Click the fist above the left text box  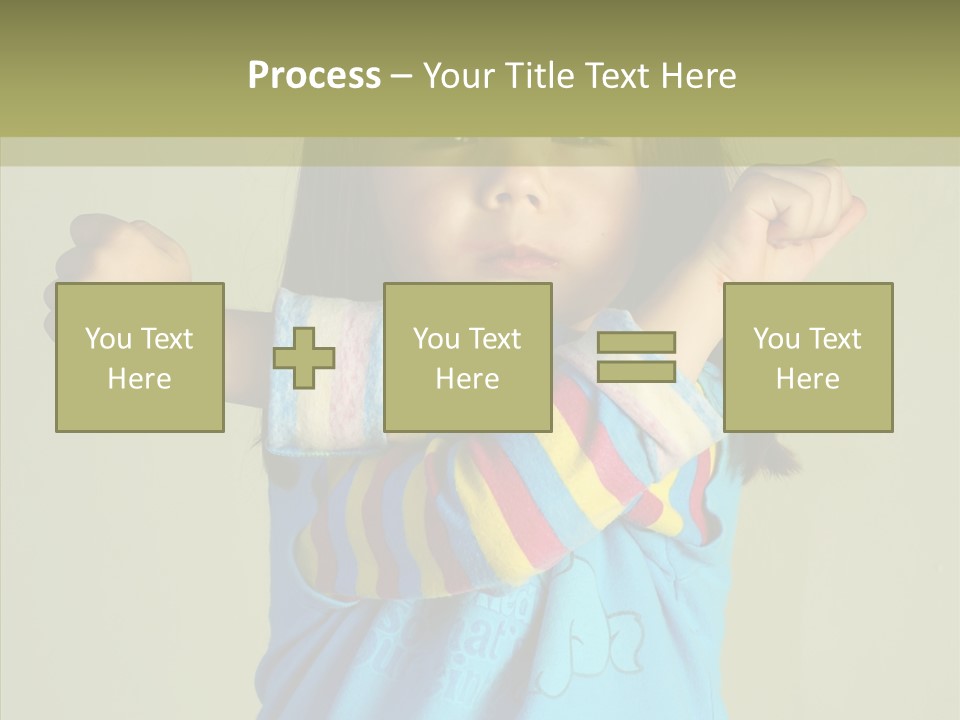(125, 250)
